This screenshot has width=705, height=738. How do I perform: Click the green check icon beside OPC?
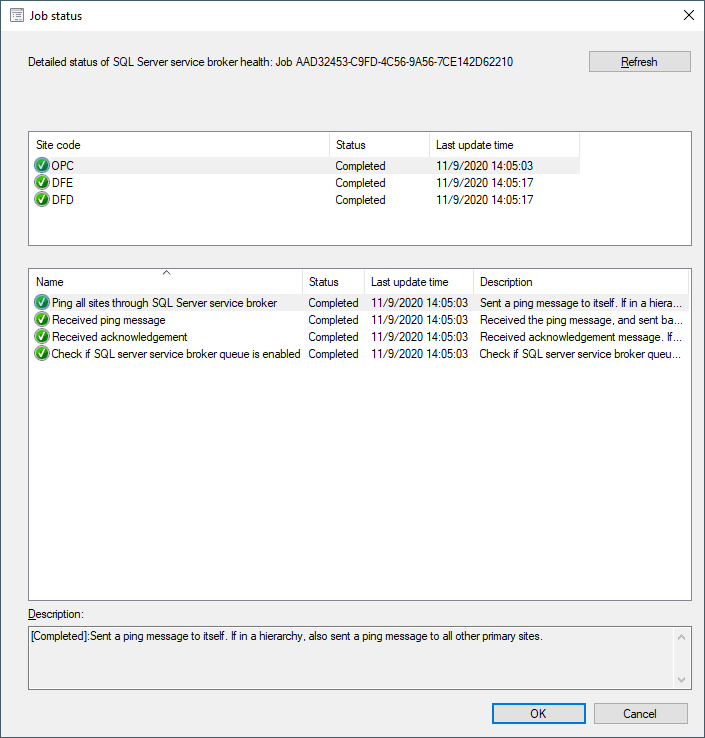point(42,166)
